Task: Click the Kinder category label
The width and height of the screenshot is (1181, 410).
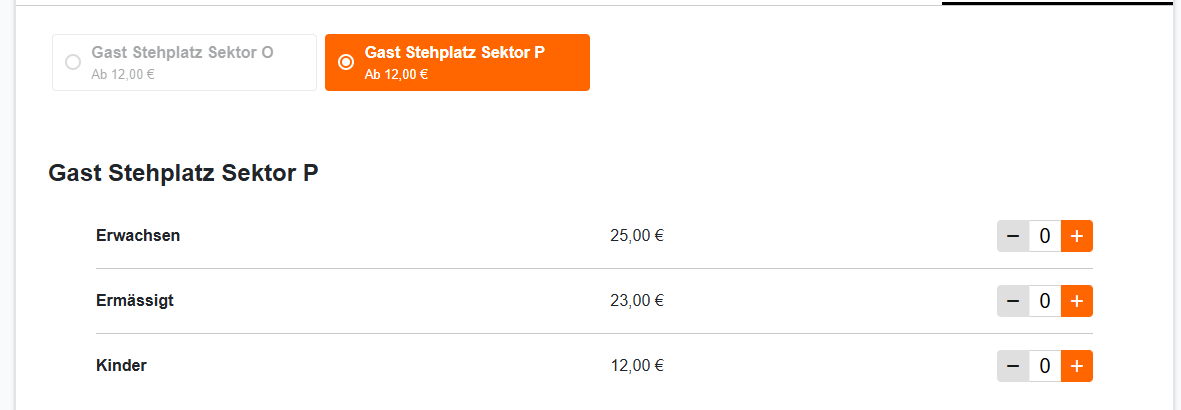Action: (121, 365)
